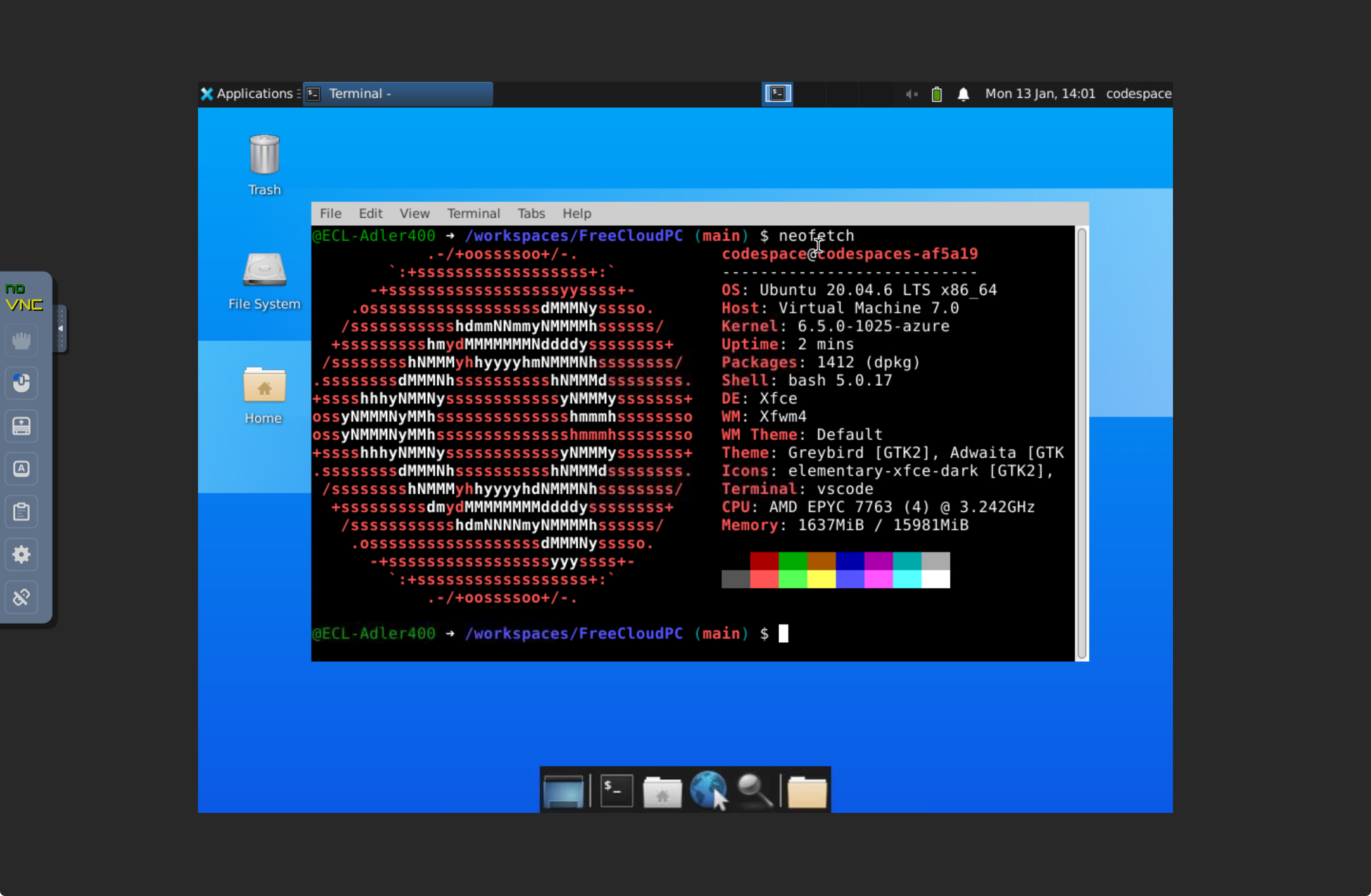Image resolution: width=1371 pixels, height=896 pixels.
Task: Collapse the noVNC control bar handle
Action: pos(60,328)
